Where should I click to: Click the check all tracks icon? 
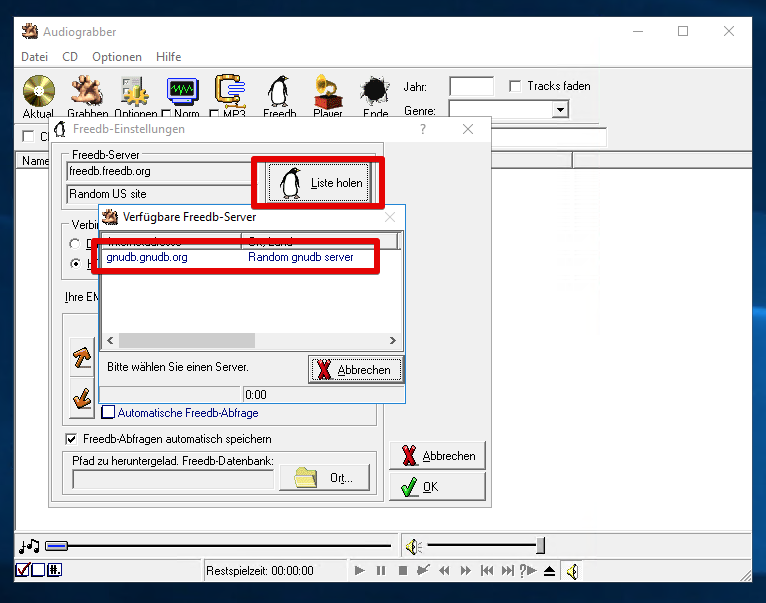point(22,570)
